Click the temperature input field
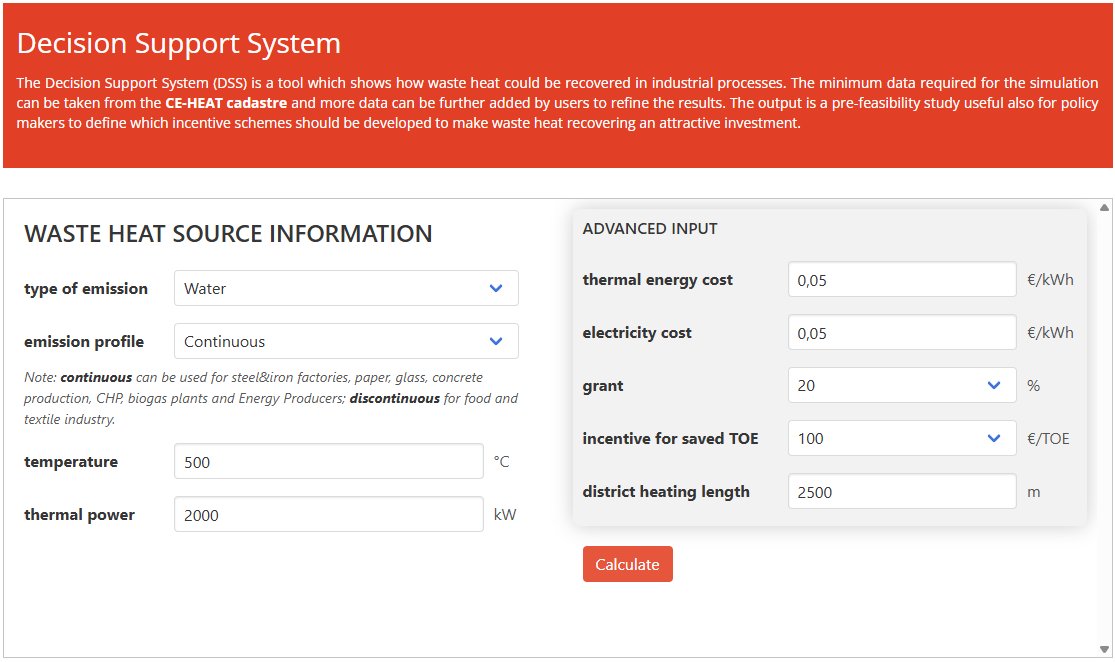 click(327, 461)
